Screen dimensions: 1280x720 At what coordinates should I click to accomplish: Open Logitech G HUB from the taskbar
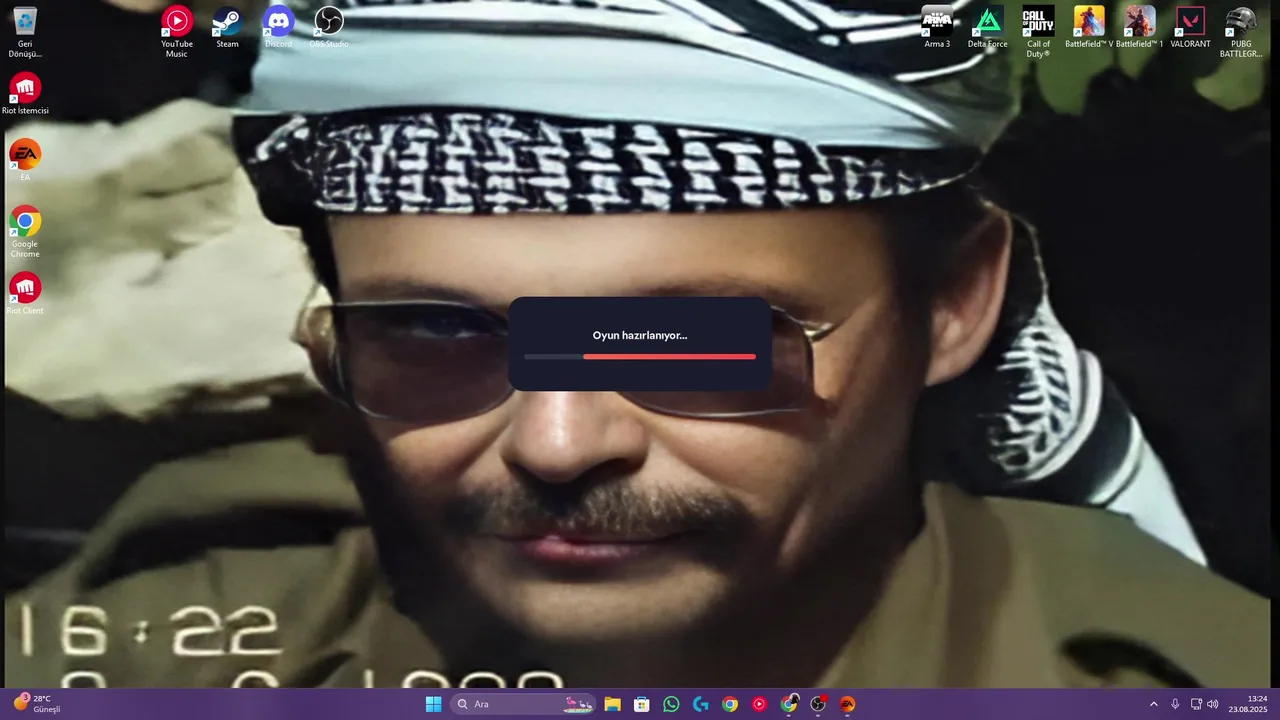point(700,704)
